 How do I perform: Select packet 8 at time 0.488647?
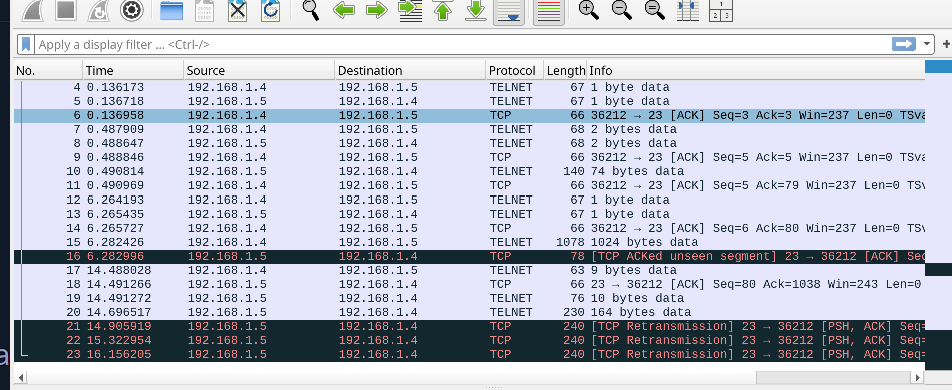[469, 143]
